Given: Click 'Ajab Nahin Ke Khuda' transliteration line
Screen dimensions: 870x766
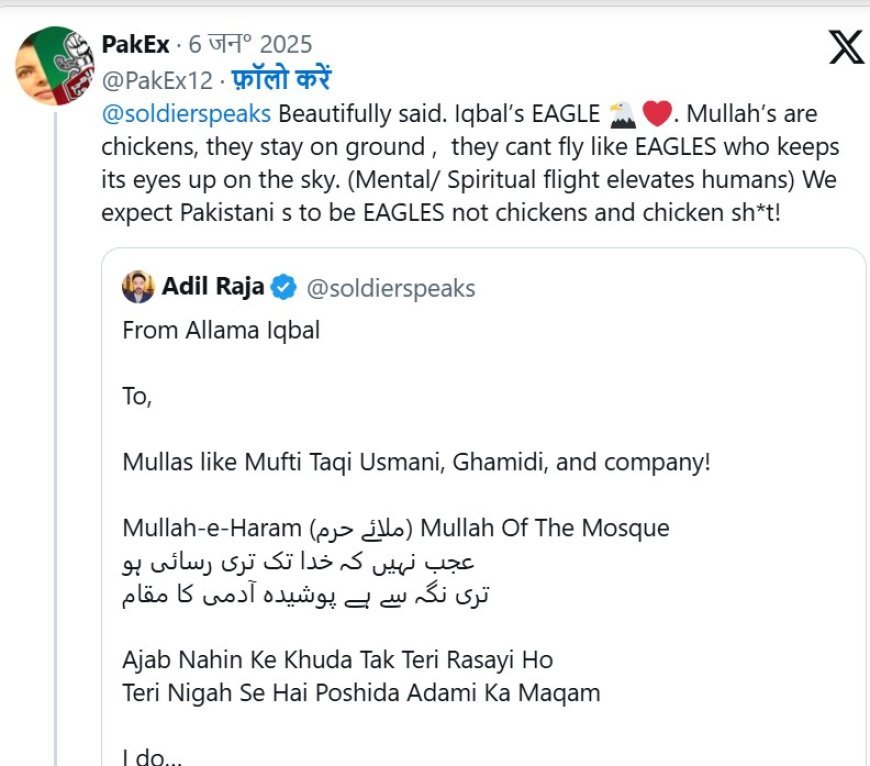Looking at the screenshot, I should click(337, 660).
